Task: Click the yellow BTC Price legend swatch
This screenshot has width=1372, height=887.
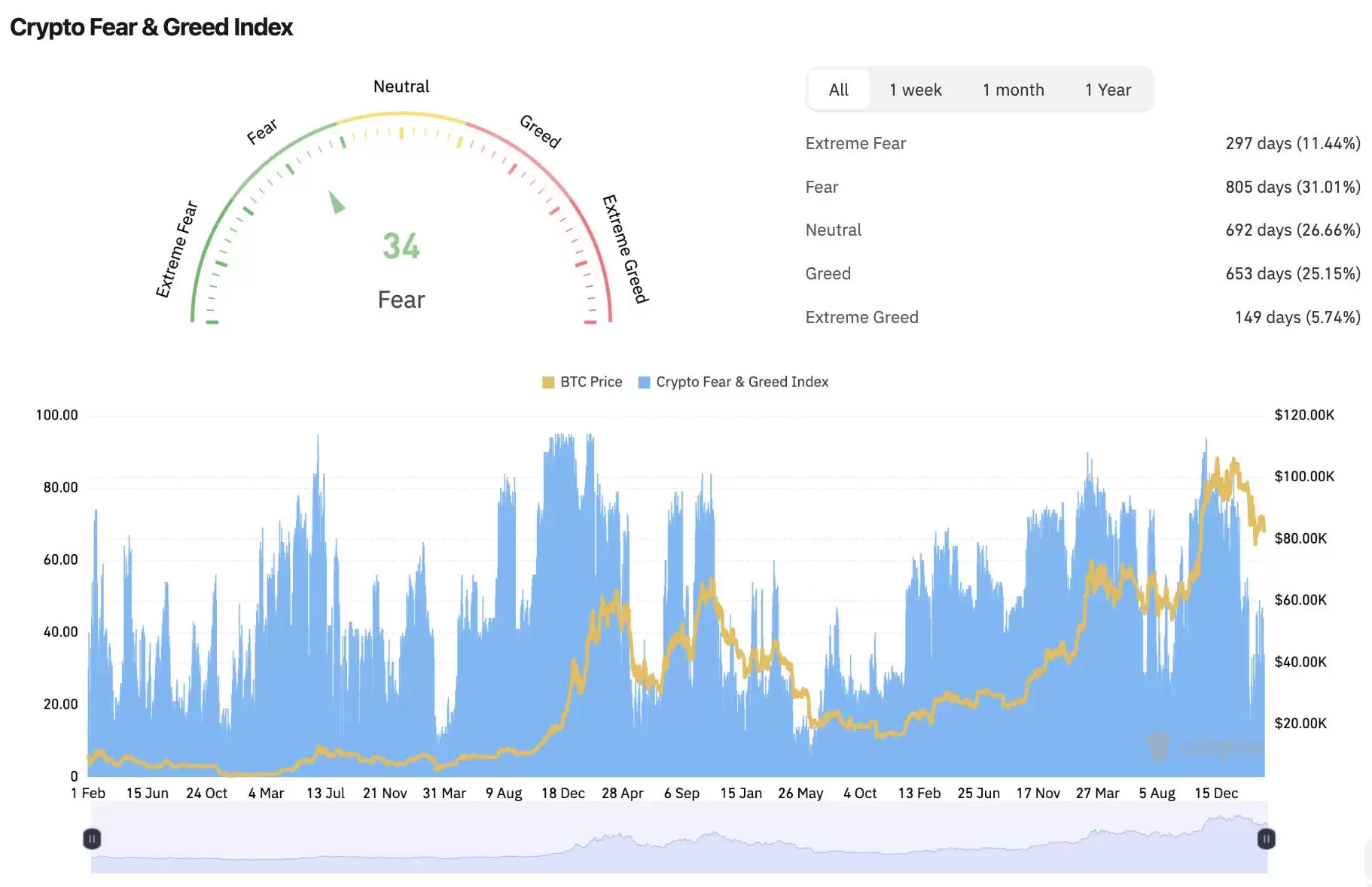Action: 548,383
